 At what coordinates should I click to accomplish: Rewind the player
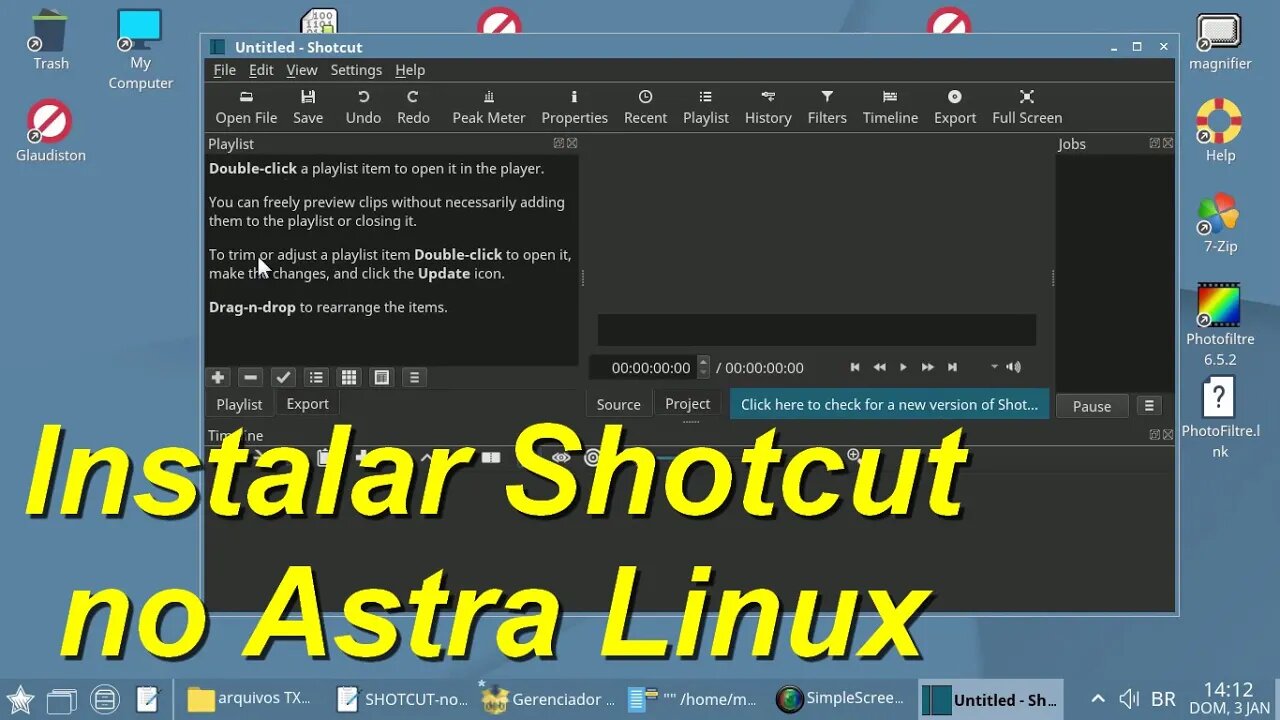click(x=879, y=367)
